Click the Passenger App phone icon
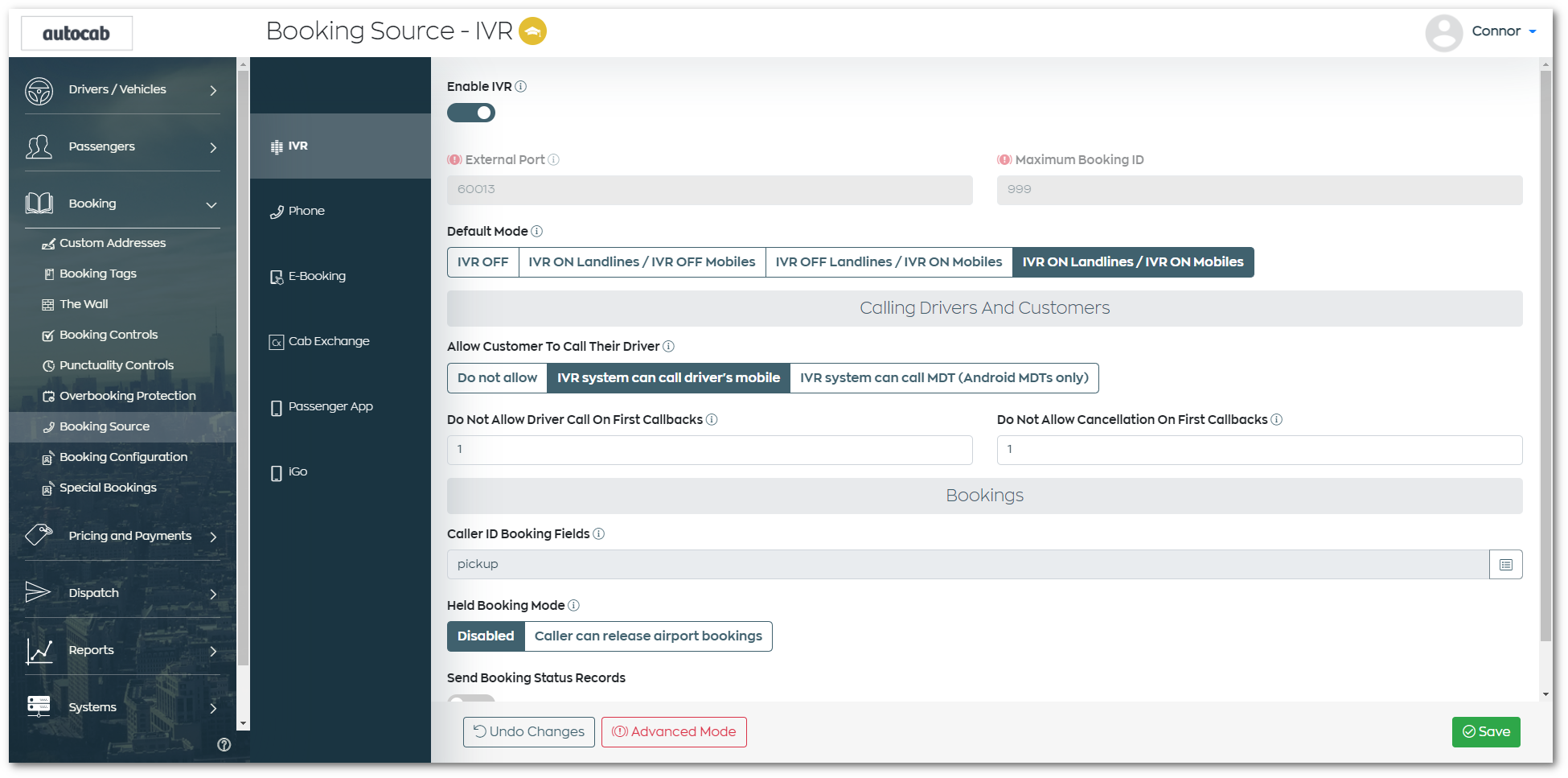1568x778 pixels. (x=277, y=408)
